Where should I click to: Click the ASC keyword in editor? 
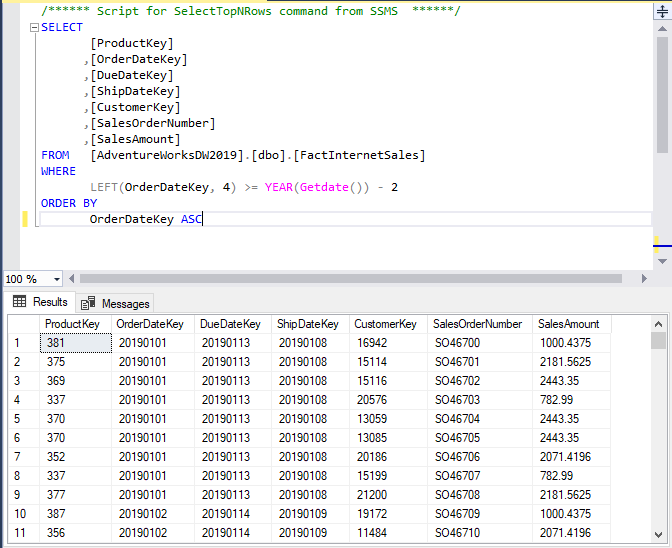pos(191,219)
